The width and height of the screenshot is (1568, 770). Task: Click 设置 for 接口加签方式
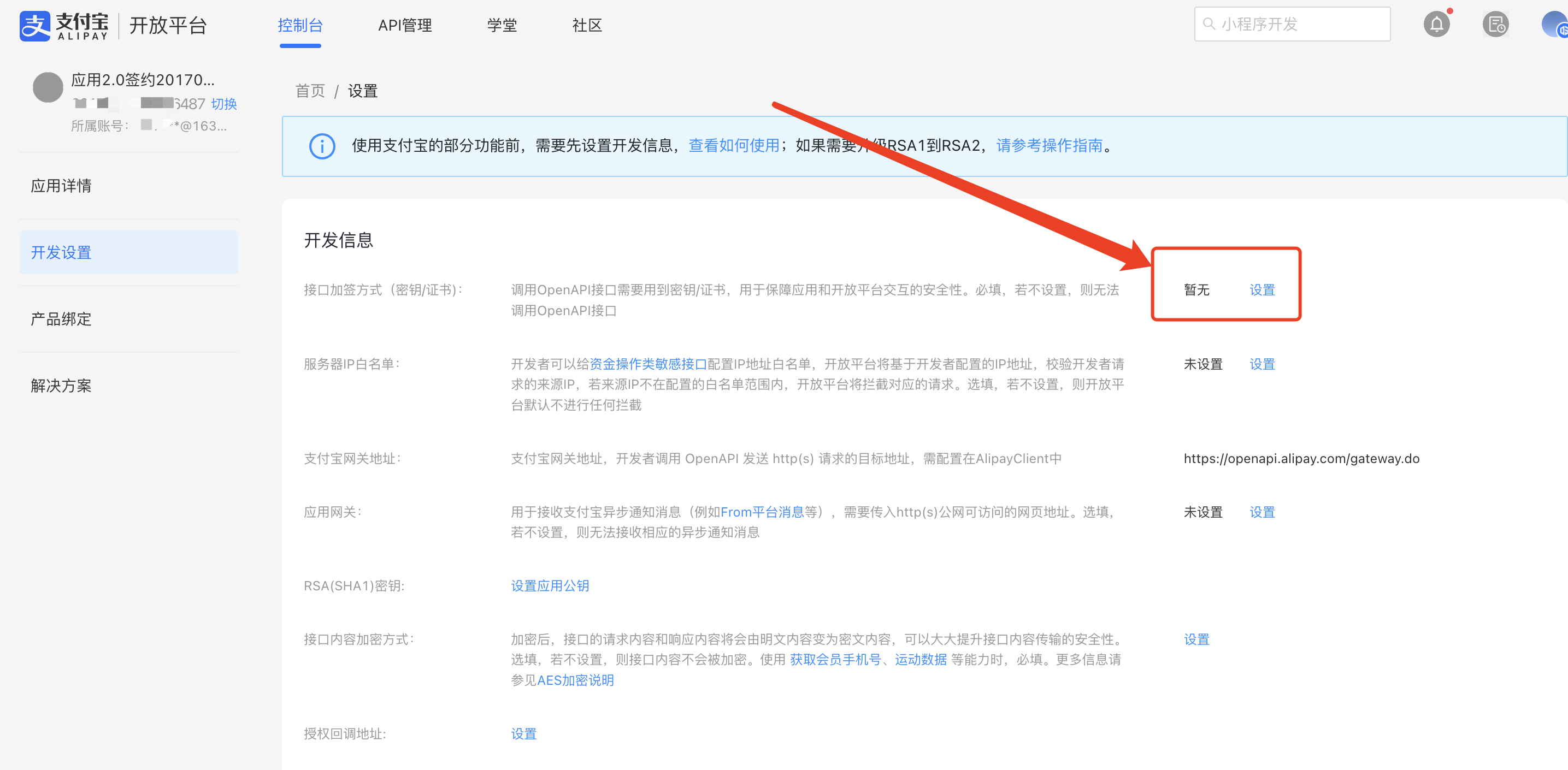point(1262,289)
